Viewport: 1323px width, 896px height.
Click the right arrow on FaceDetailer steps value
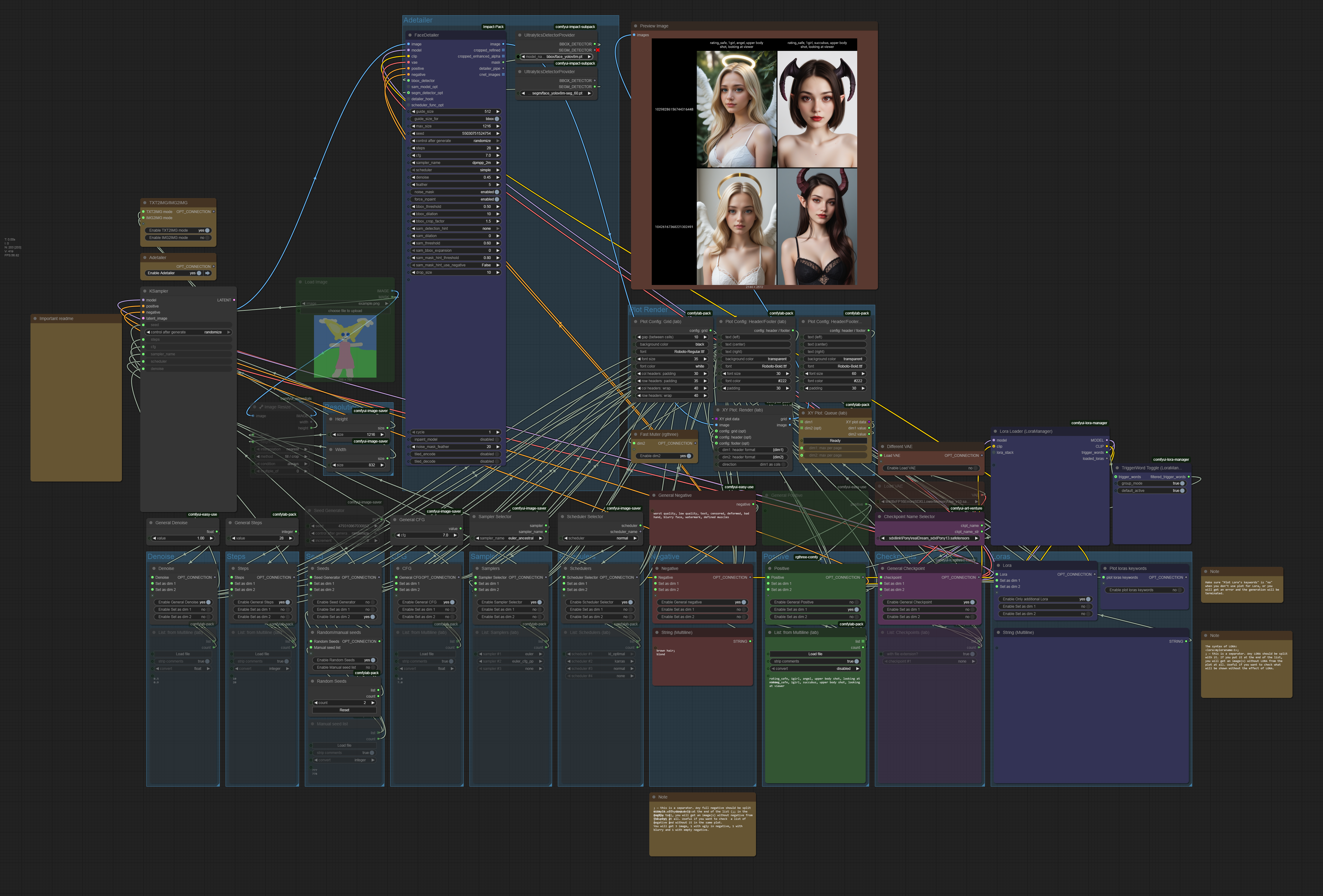coord(497,148)
